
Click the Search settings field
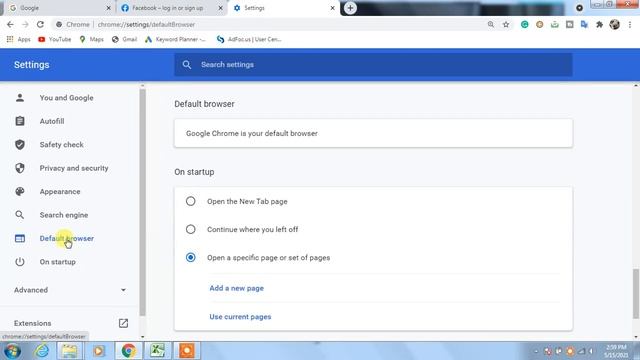tap(373, 64)
